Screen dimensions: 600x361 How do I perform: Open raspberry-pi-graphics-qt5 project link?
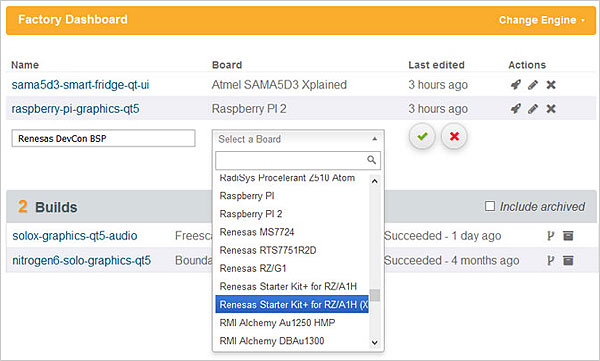click(x=75, y=109)
